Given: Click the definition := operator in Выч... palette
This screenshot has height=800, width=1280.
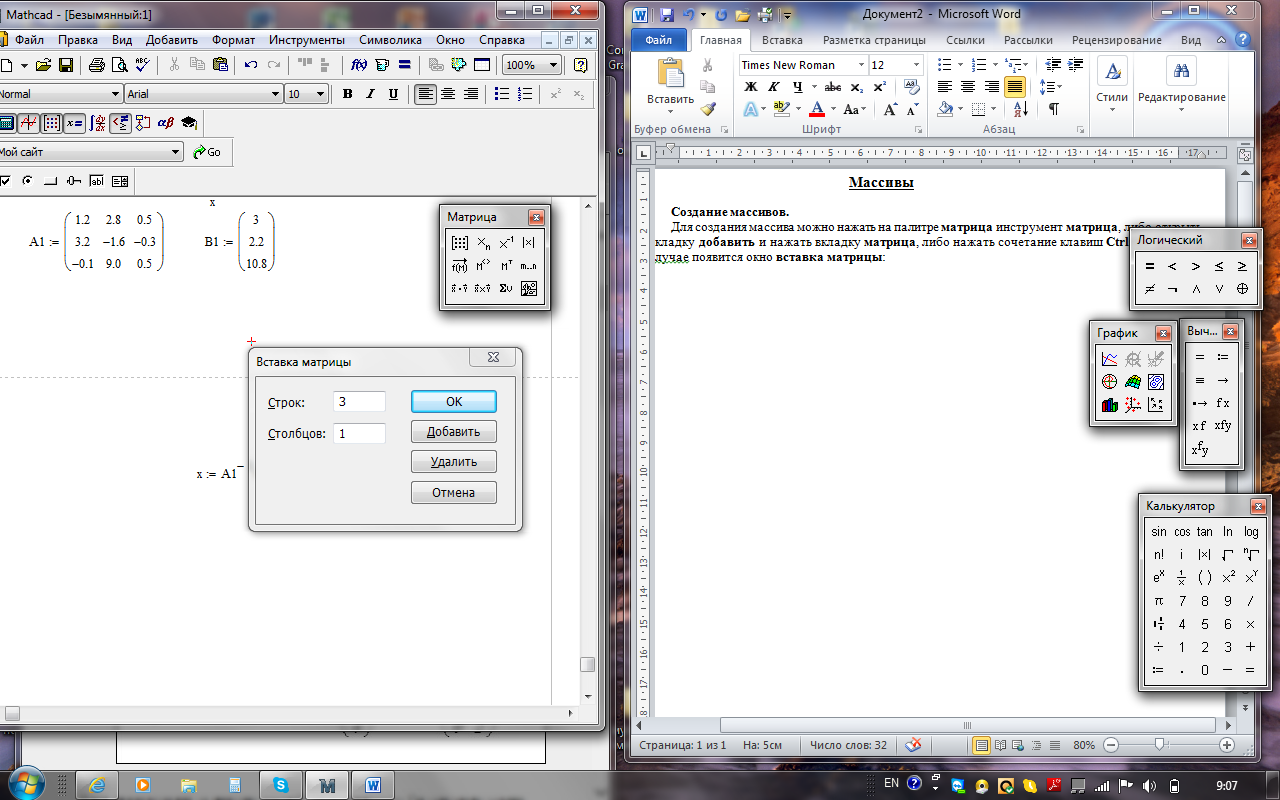Looking at the screenshot, I should (x=1222, y=357).
